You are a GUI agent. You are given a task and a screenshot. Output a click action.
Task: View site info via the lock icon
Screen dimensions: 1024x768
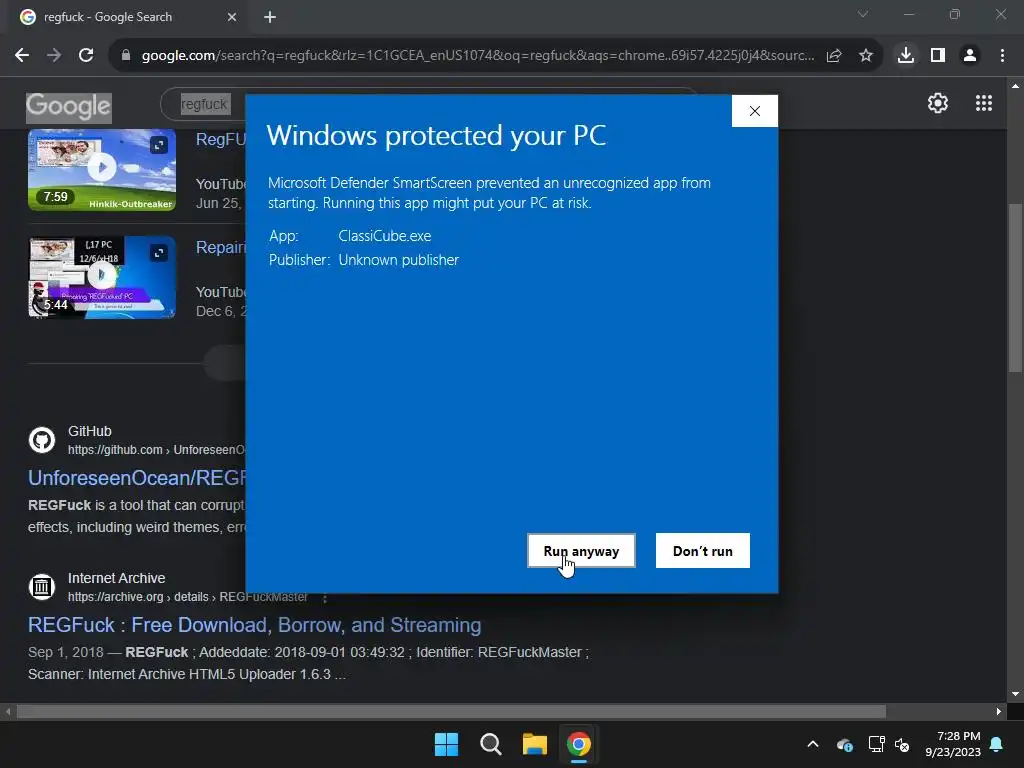[126, 56]
